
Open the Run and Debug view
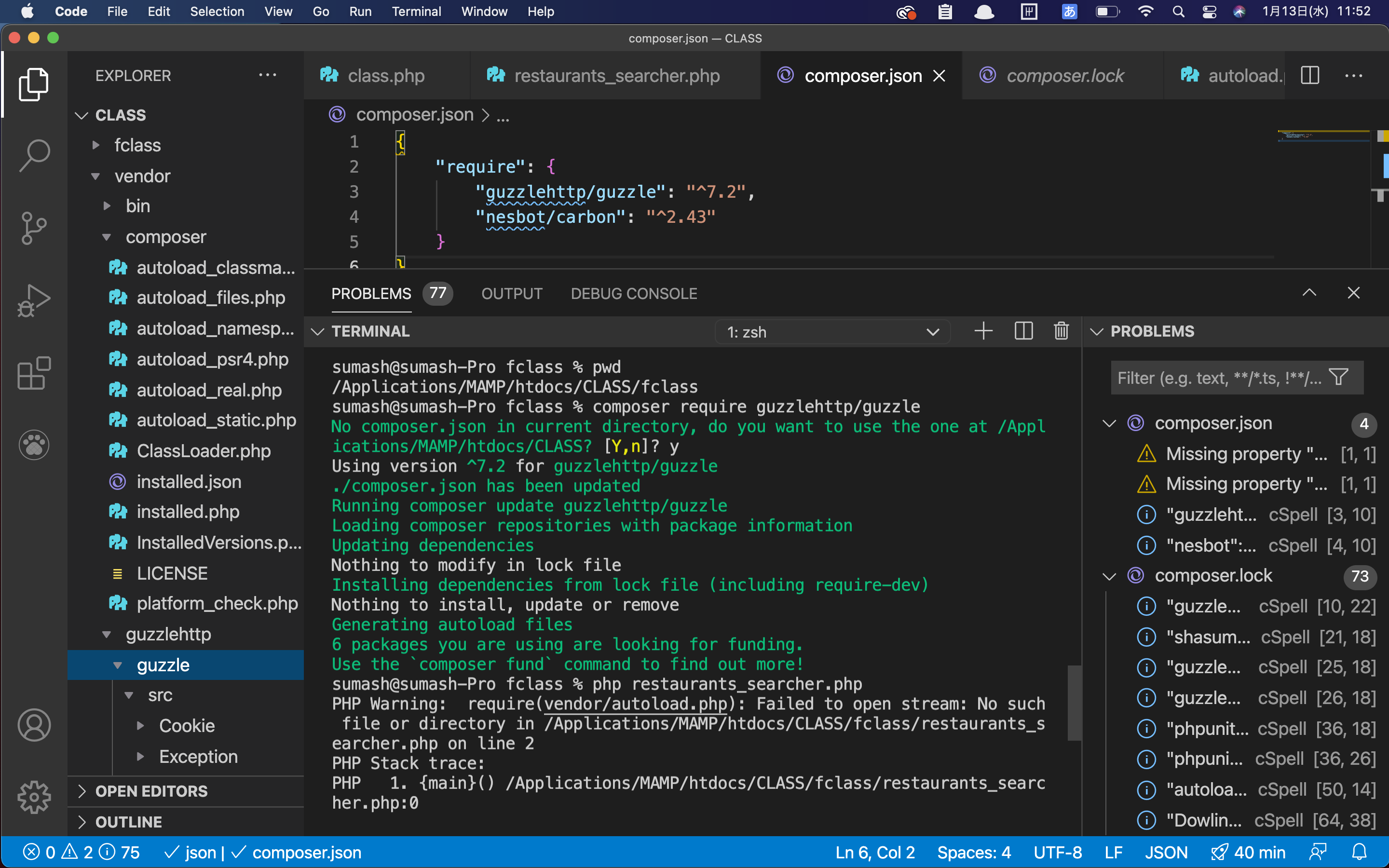coord(33,299)
